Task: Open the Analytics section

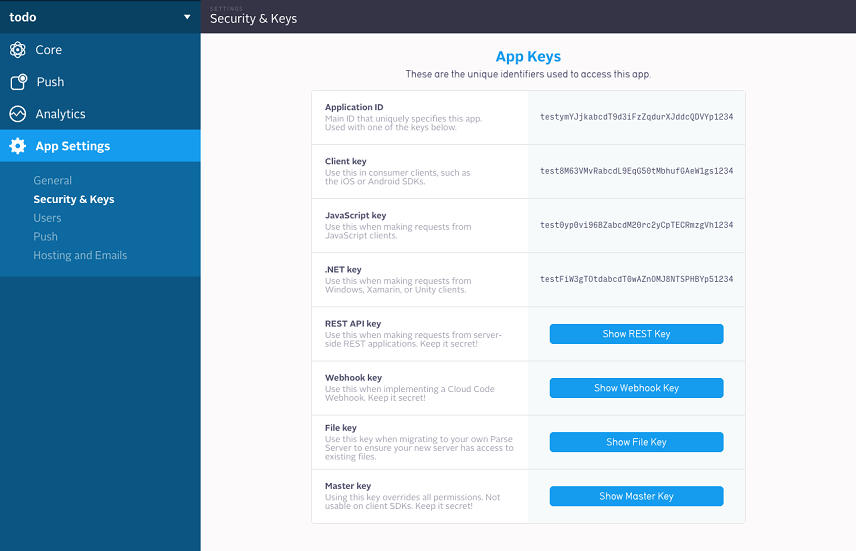Action: coord(100,114)
